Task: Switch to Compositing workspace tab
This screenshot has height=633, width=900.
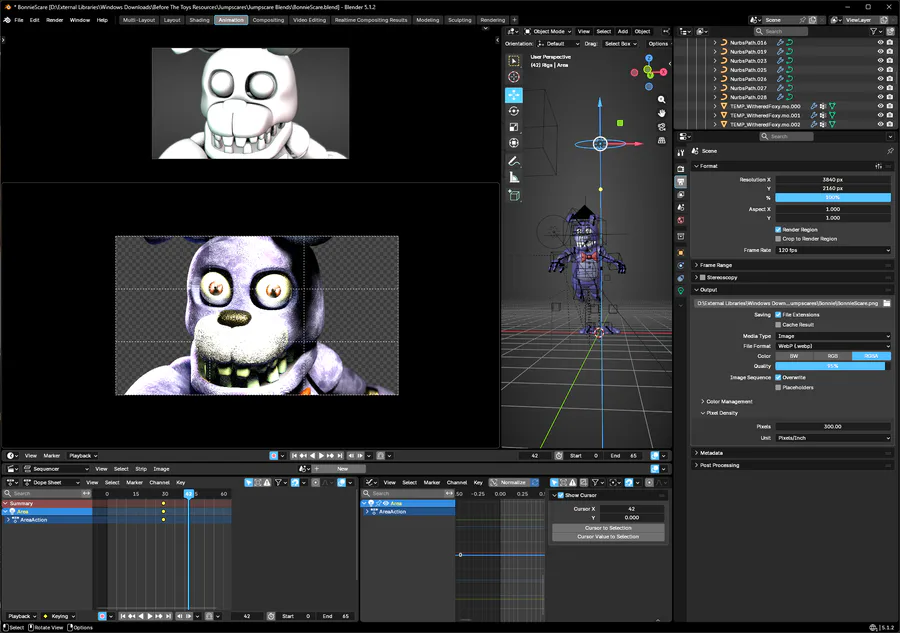Action: [268, 20]
